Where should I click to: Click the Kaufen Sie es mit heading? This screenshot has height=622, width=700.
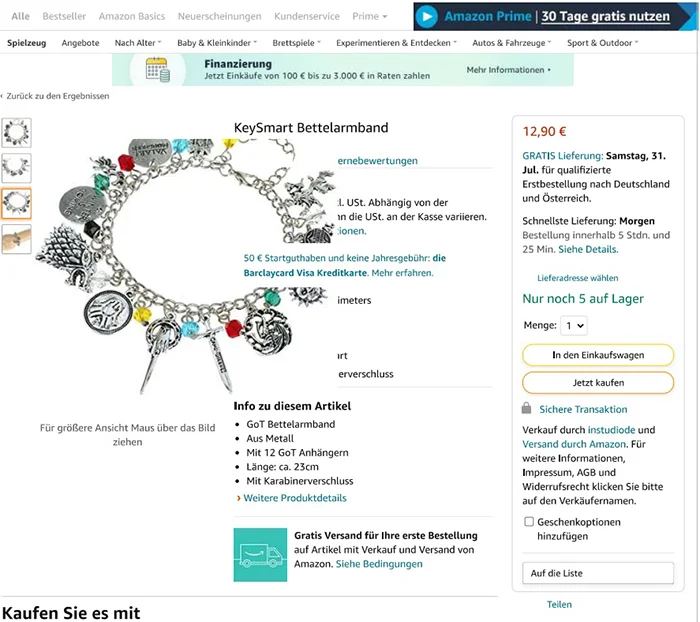click(71, 613)
